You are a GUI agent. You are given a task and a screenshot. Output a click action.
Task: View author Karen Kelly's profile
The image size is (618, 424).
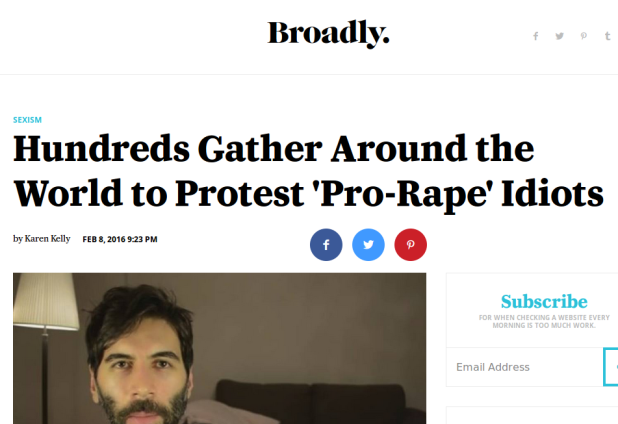pos(47,239)
